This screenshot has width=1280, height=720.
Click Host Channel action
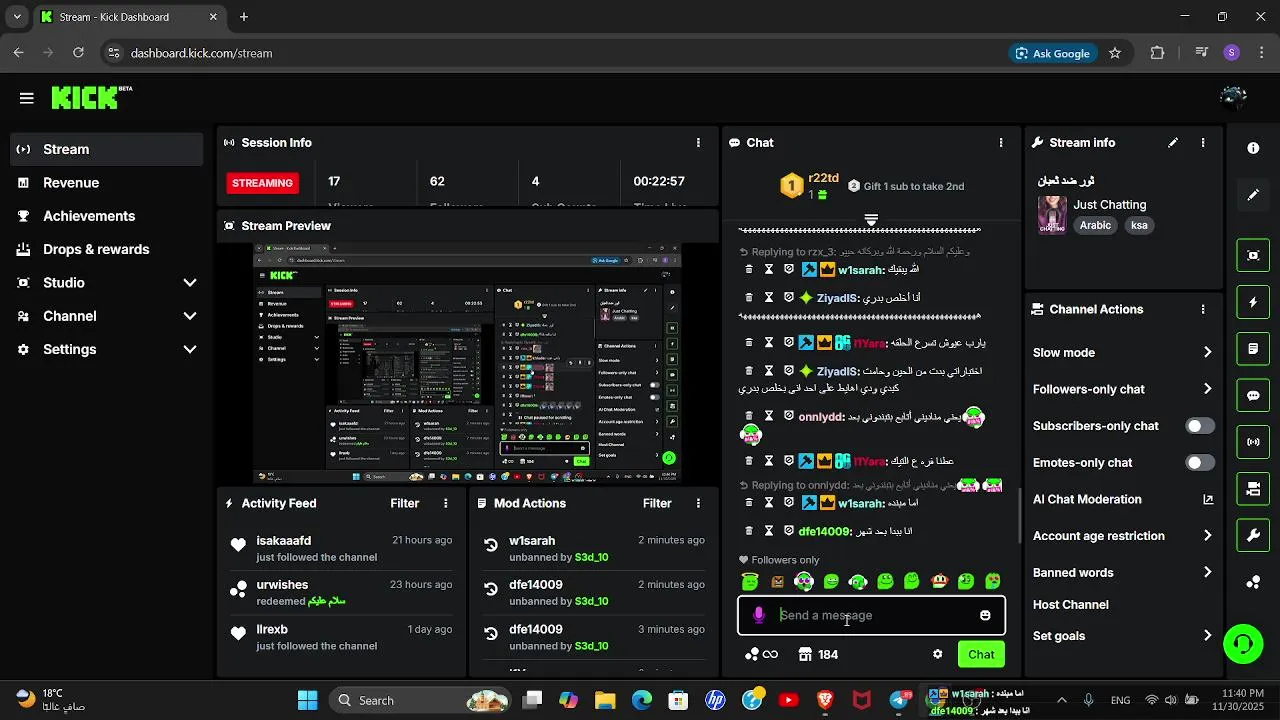[x=1070, y=605]
